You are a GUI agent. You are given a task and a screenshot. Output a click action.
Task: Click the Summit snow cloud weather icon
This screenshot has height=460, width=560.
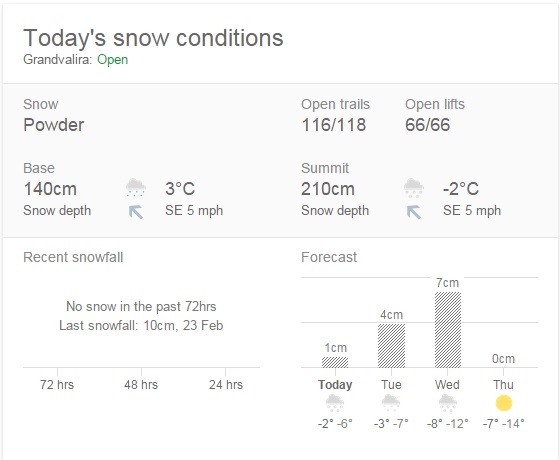[414, 188]
